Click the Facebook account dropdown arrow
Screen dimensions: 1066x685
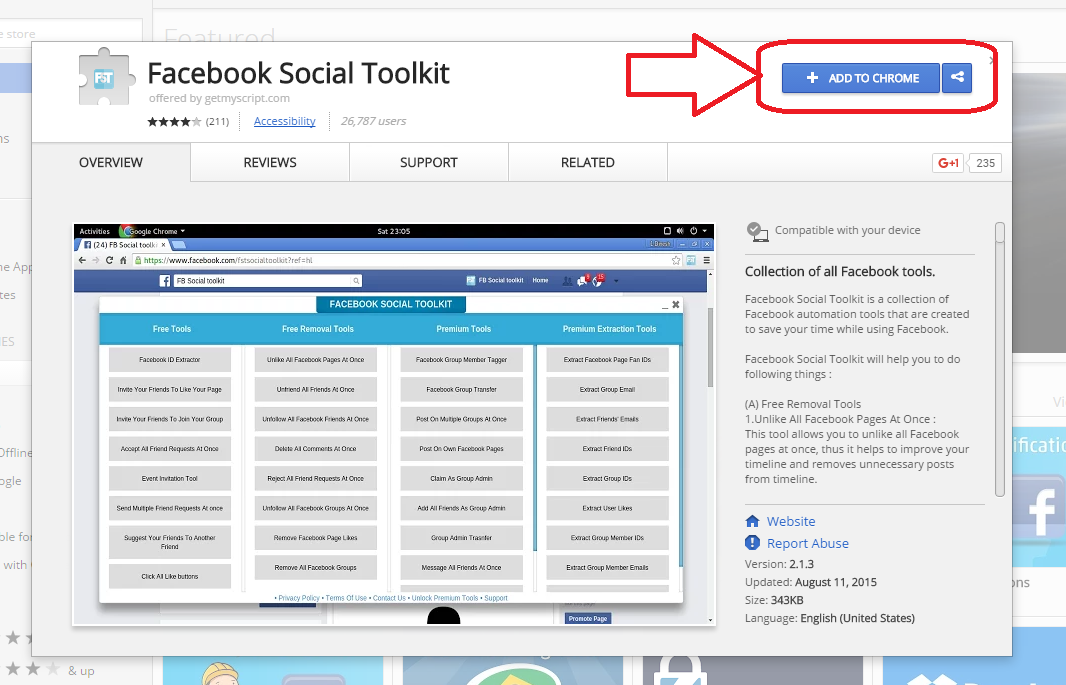616,281
